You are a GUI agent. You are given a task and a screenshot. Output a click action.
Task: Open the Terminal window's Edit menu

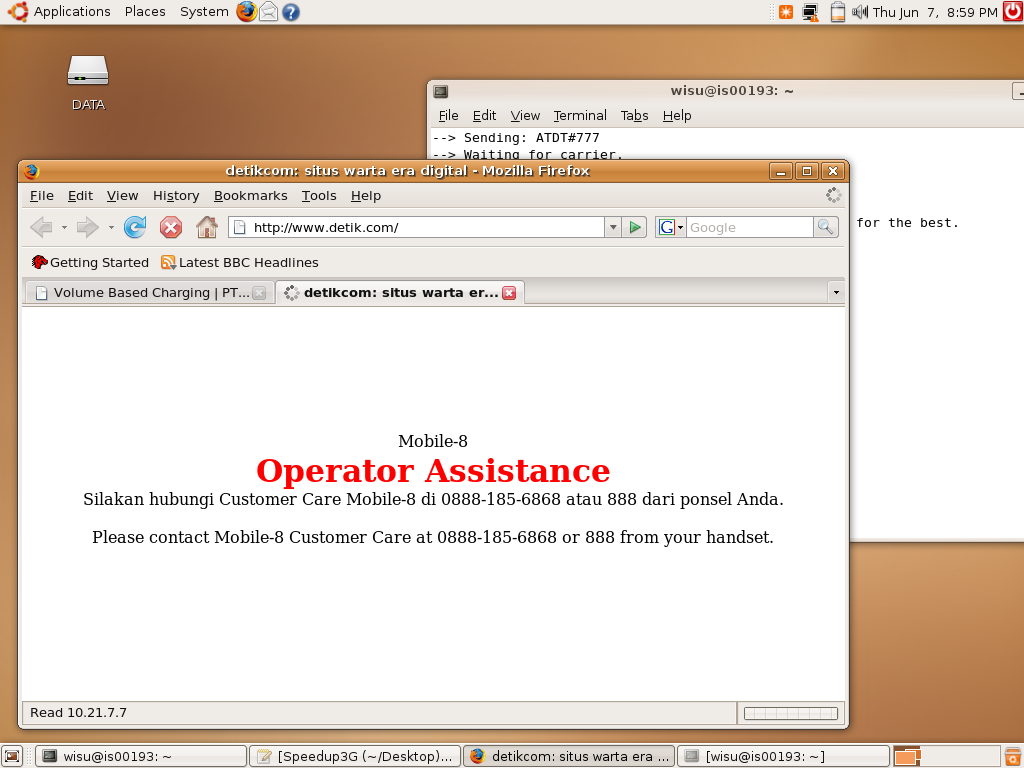pos(485,116)
